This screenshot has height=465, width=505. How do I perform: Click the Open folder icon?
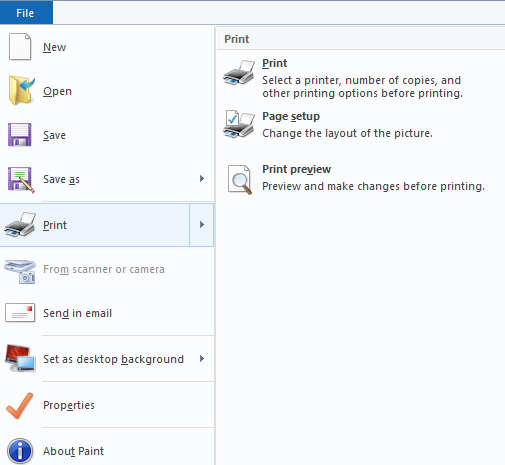(21, 90)
